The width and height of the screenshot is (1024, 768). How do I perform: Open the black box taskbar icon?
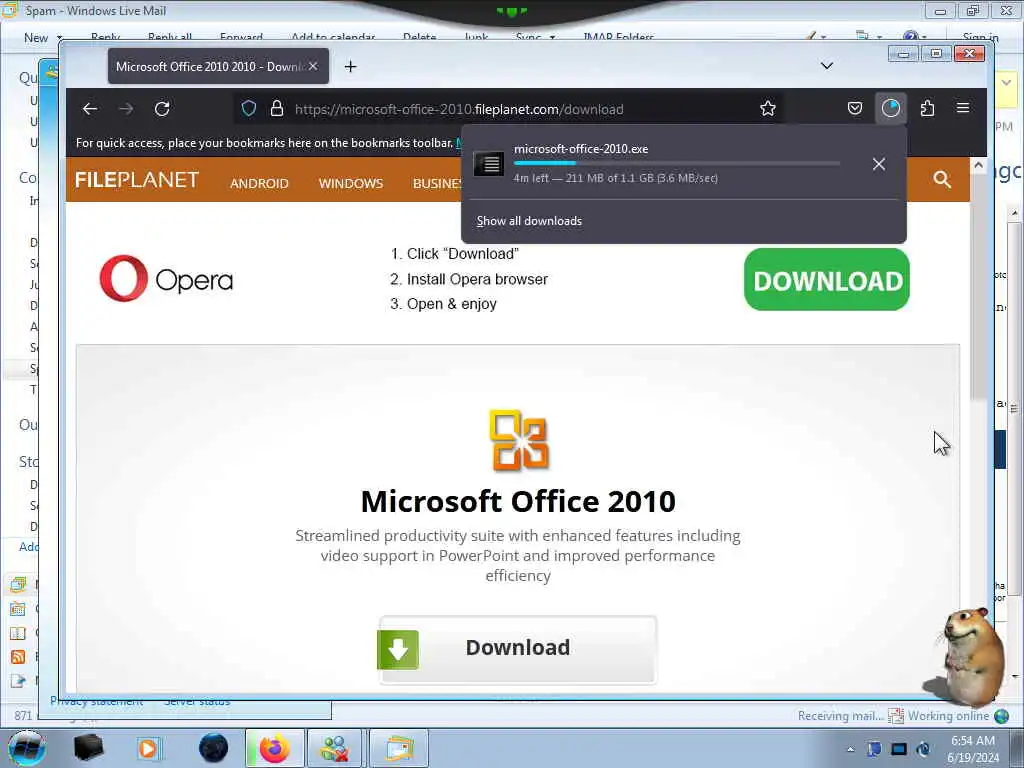89,748
